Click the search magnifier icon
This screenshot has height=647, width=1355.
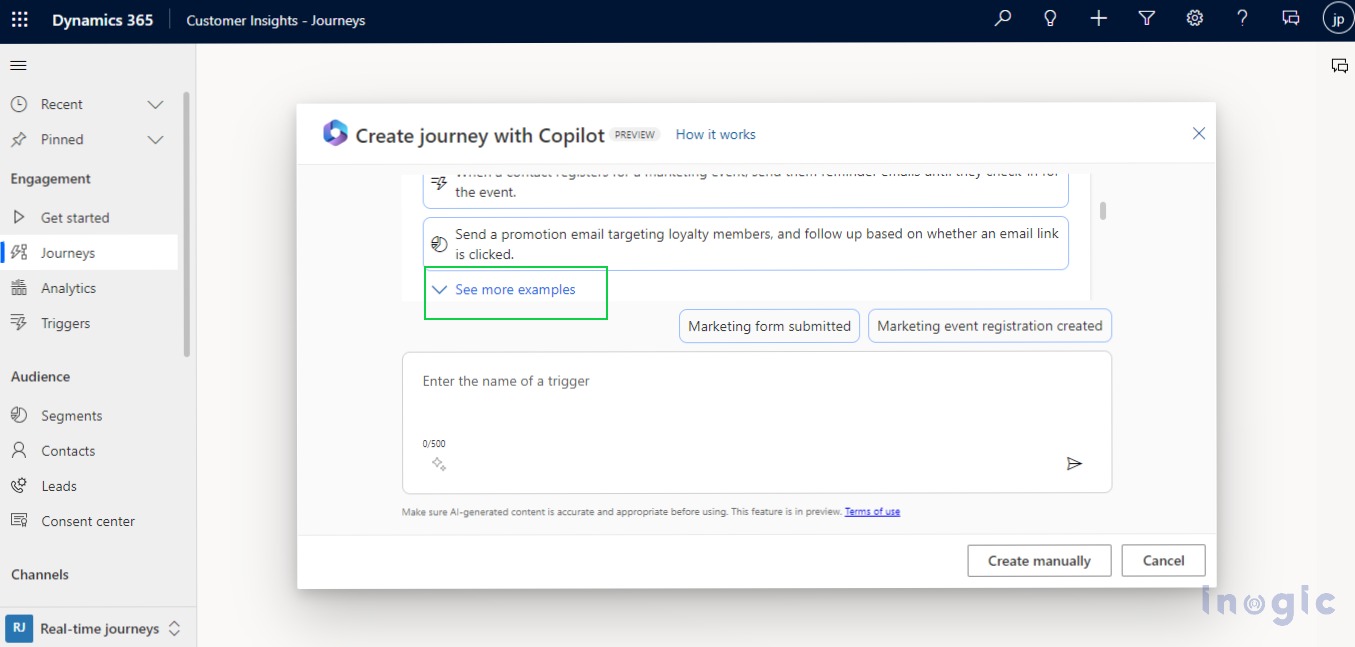point(1002,19)
